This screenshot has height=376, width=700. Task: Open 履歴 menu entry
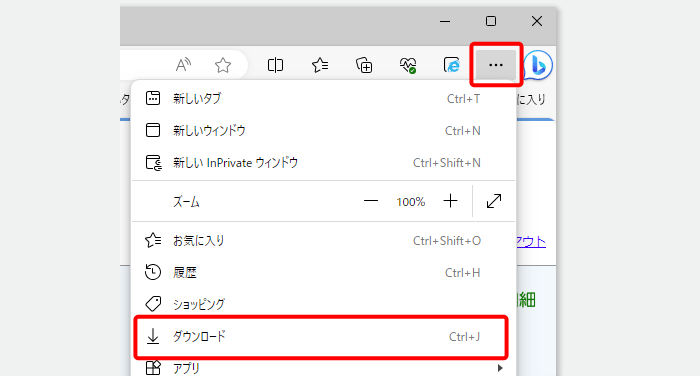click(323, 272)
